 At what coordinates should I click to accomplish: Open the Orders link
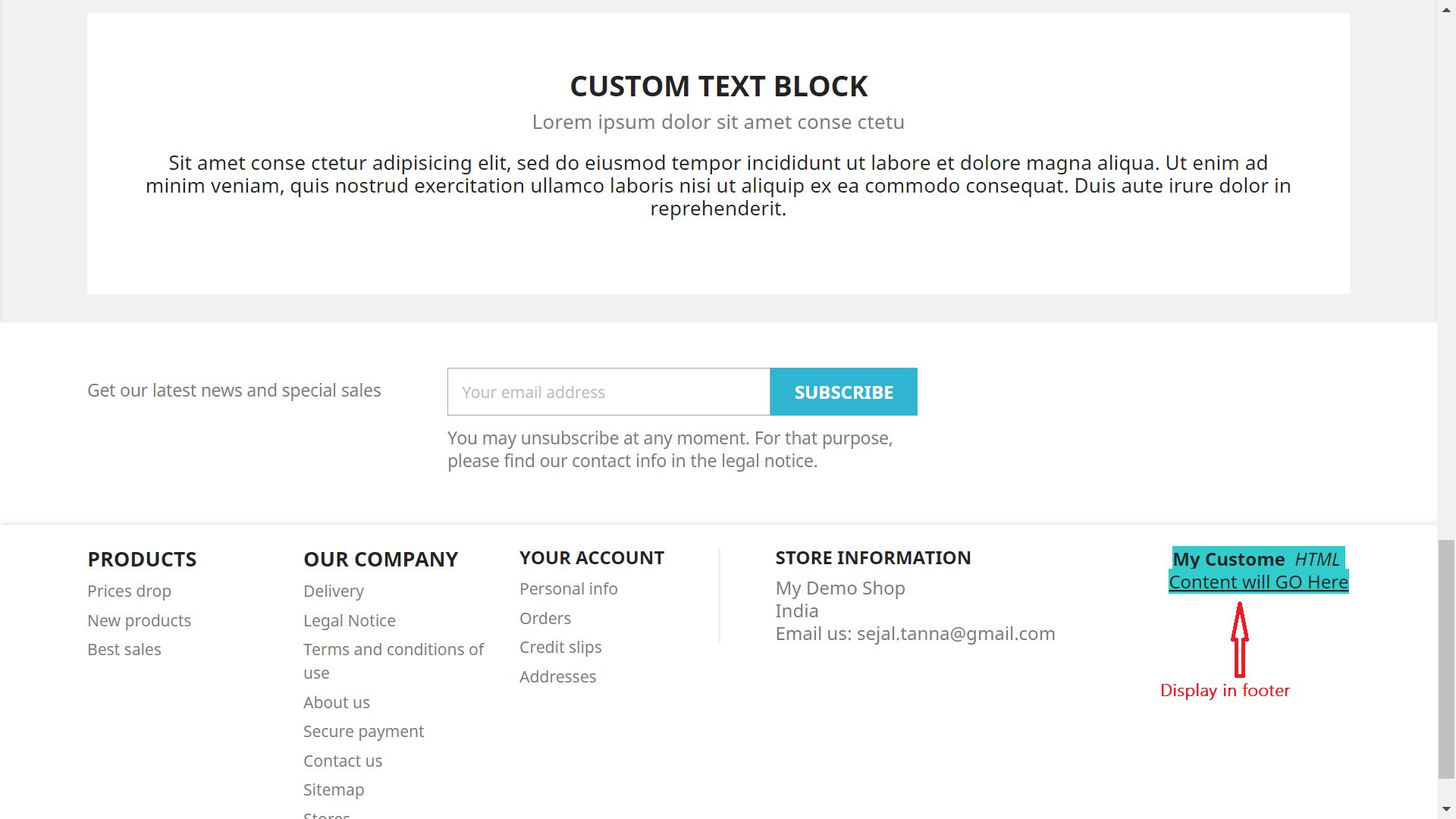545,618
